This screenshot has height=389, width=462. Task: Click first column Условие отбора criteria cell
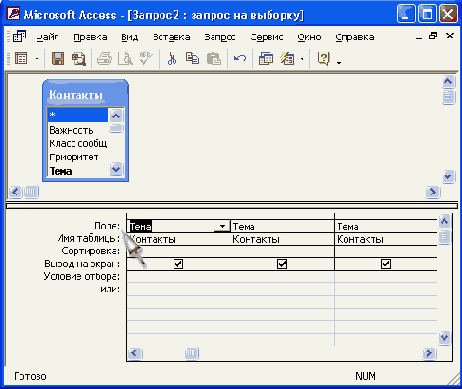click(x=179, y=276)
